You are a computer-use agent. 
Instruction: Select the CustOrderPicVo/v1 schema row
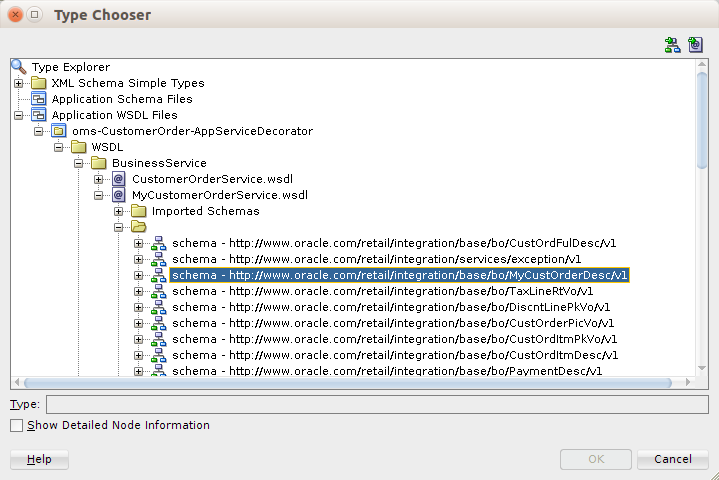(393, 324)
